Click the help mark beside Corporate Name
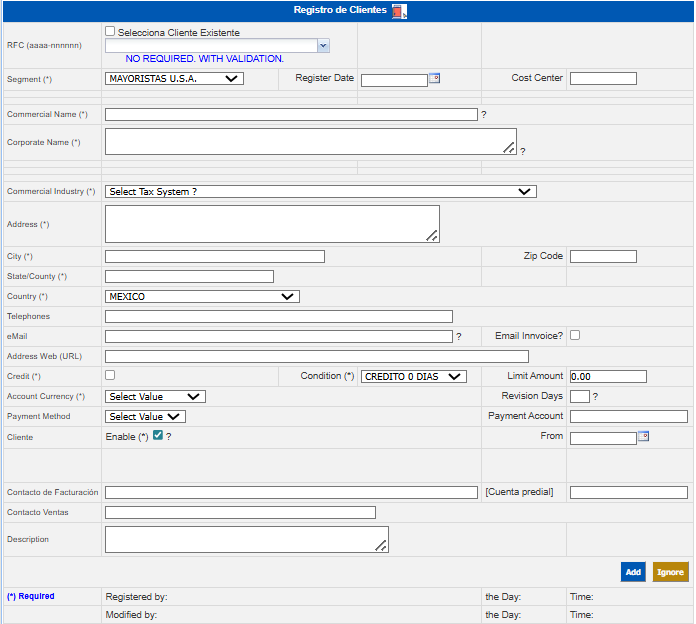The width and height of the screenshot is (696, 624). 522,152
